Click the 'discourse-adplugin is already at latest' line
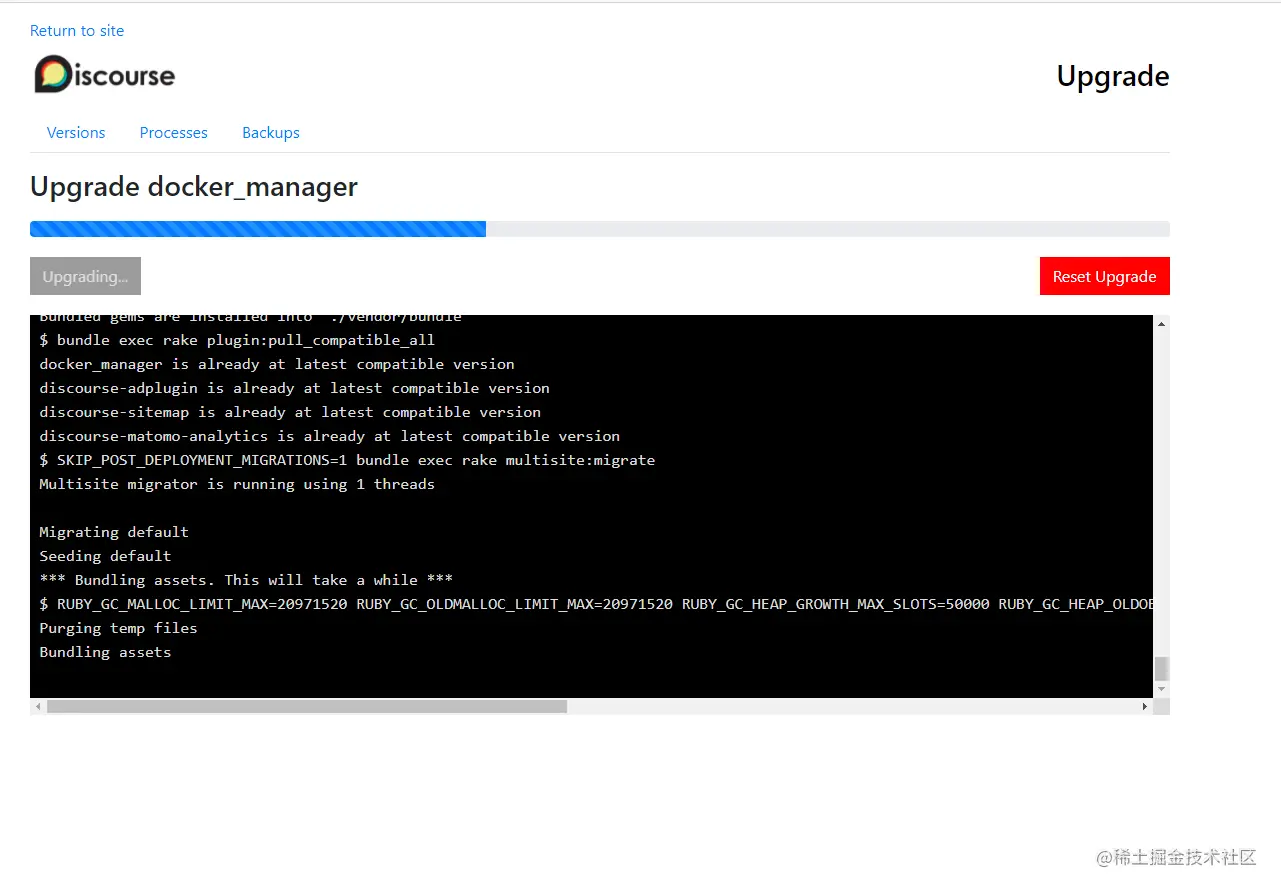 [295, 388]
